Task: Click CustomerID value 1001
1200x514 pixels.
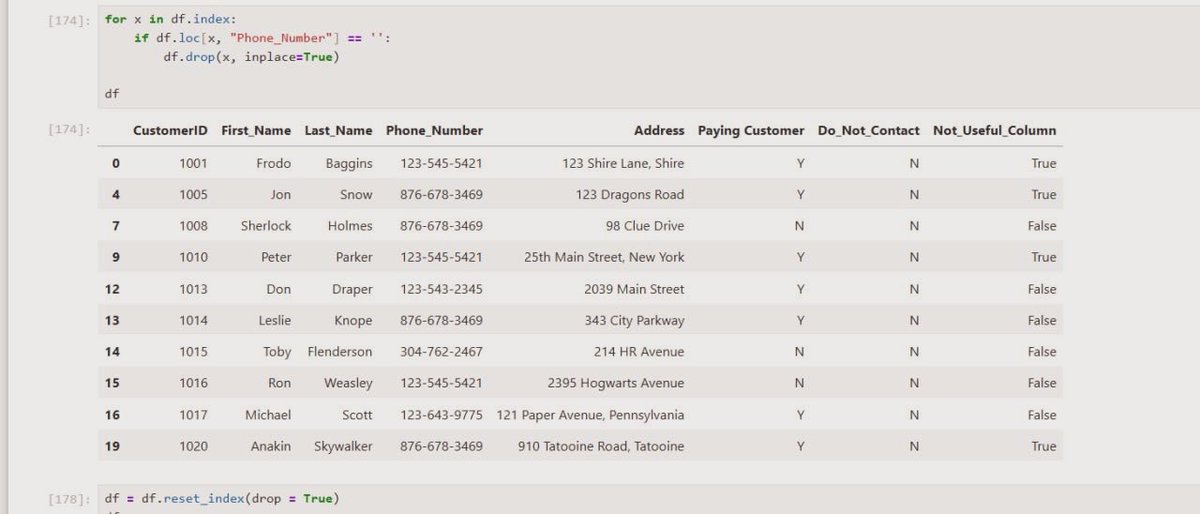Action: tap(193, 163)
